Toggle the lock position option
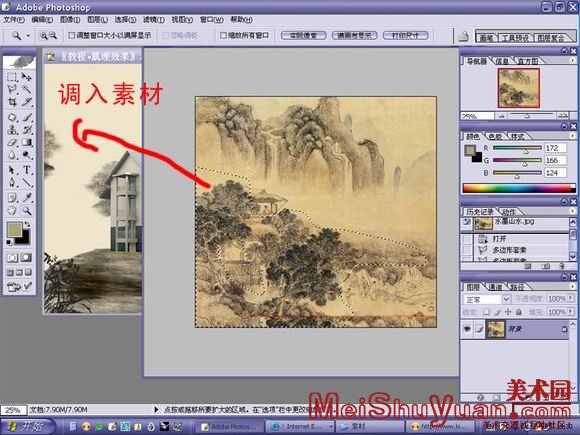580x435 pixels. [508, 312]
